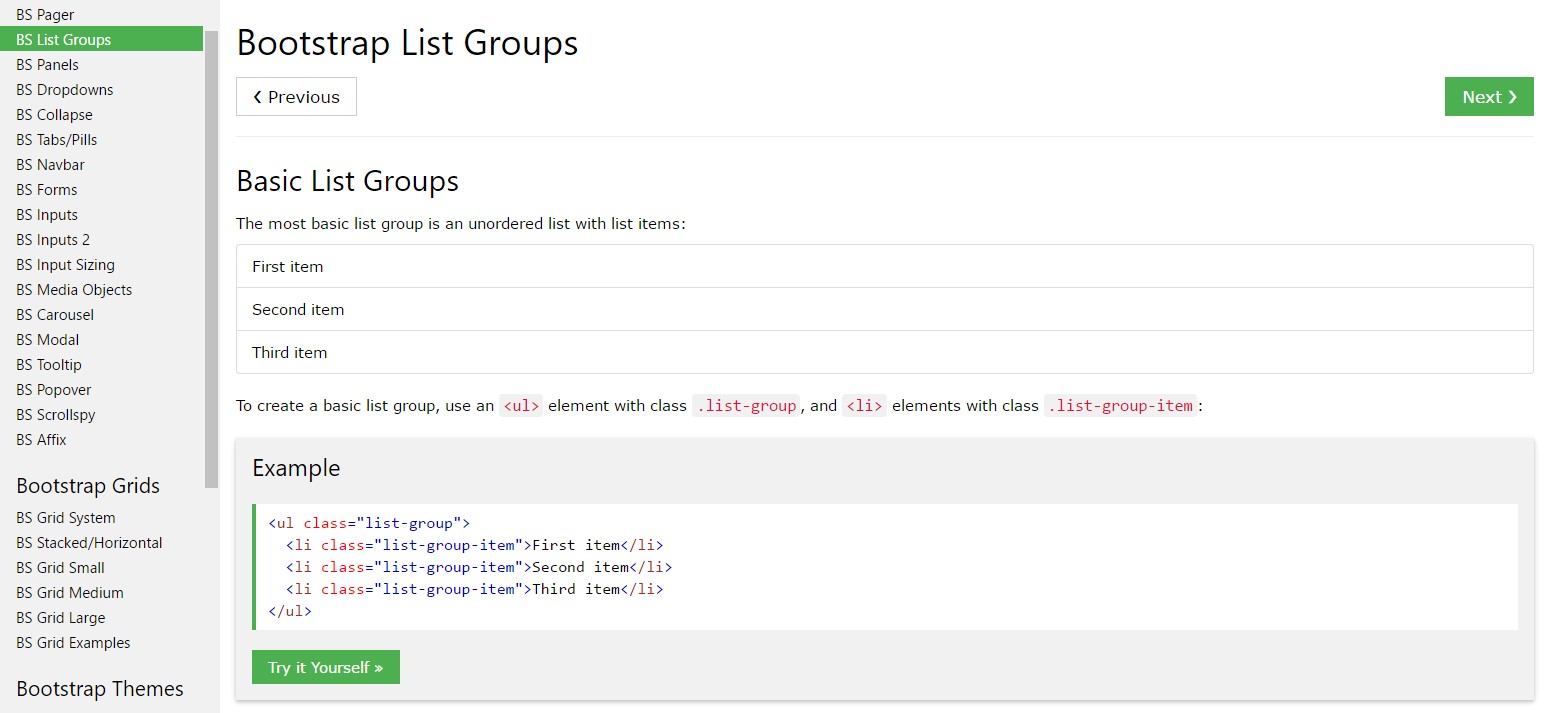Click the Example box heading

pyautogui.click(x=296, y=468)
